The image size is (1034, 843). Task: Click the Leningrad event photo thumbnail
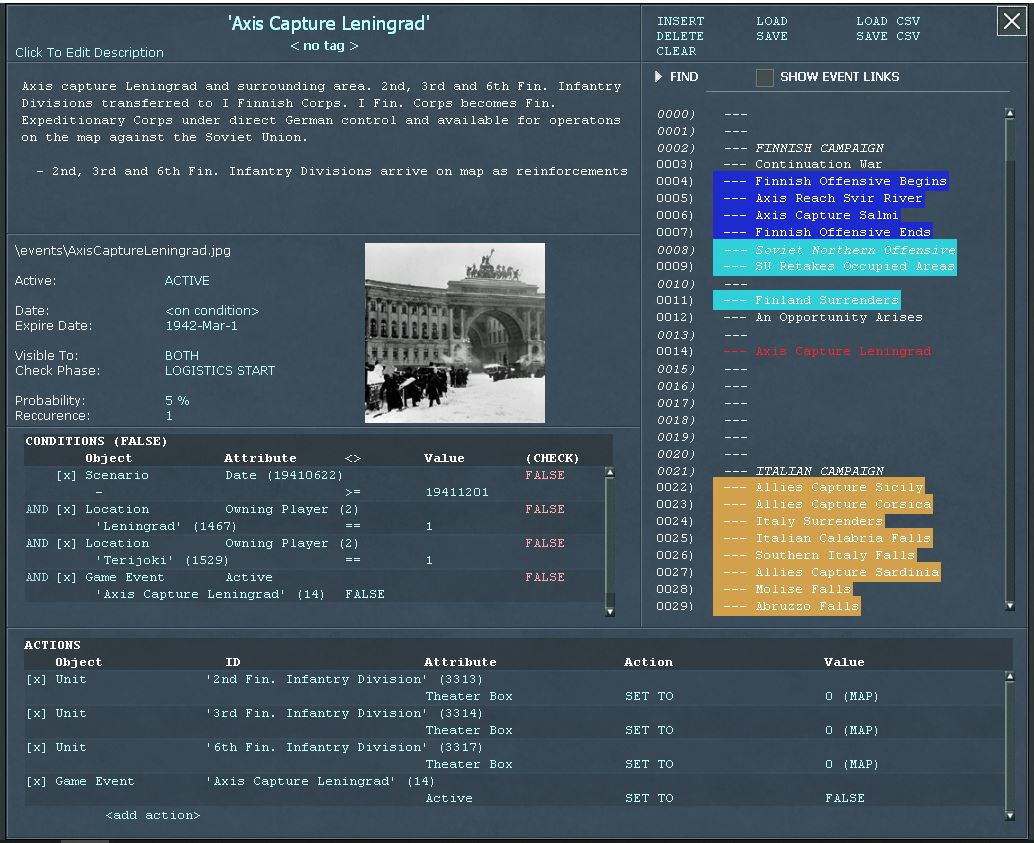point(455,333)
